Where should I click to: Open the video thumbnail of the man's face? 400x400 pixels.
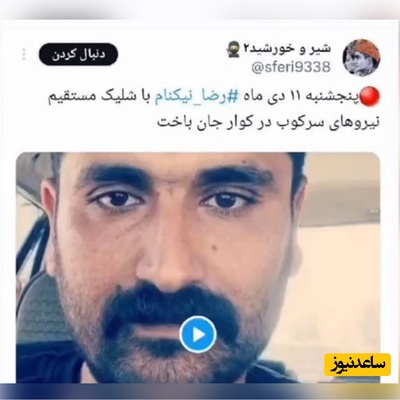click(x=198, y=267)
